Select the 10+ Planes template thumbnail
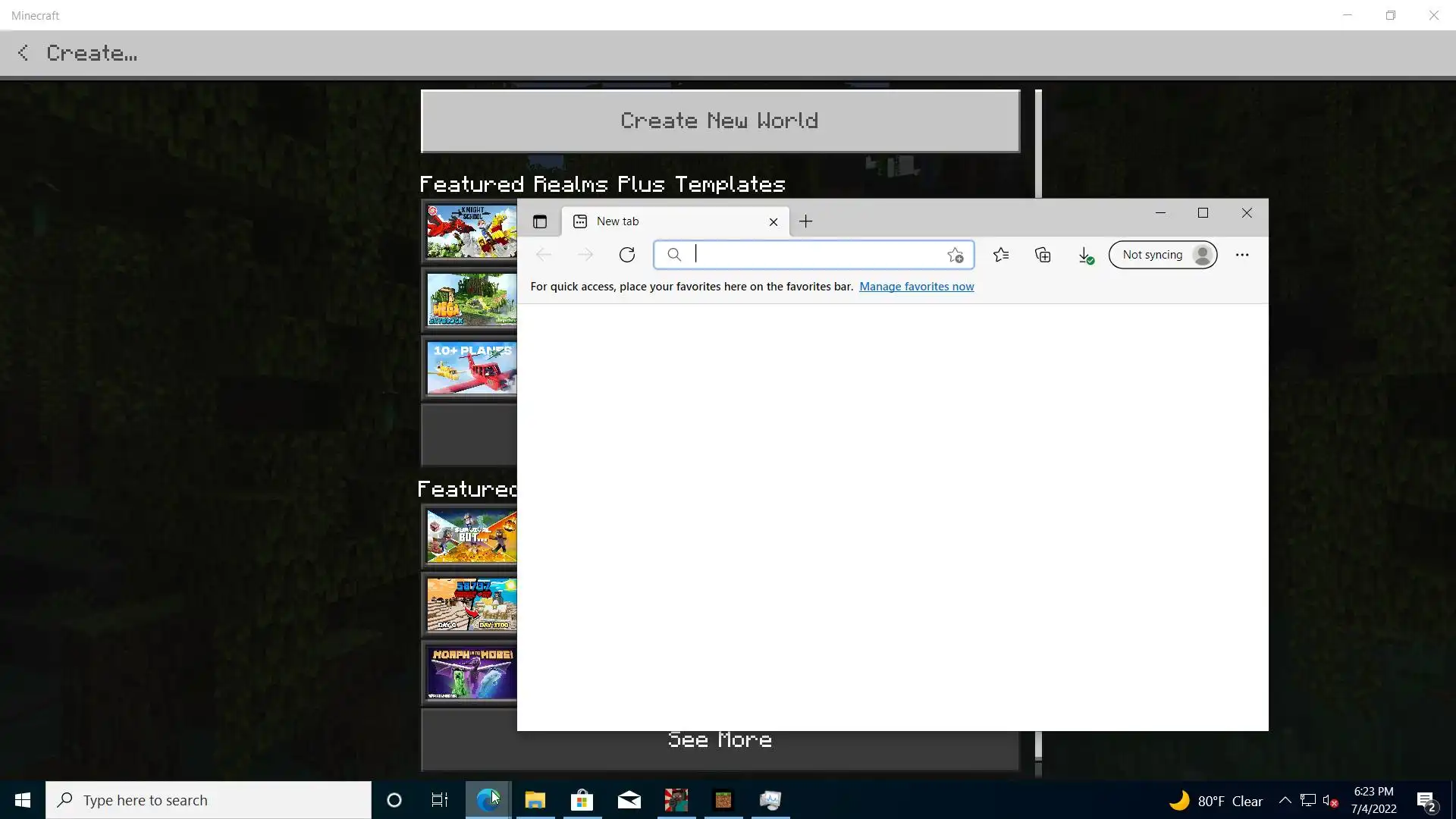 [x=471, y=369]
